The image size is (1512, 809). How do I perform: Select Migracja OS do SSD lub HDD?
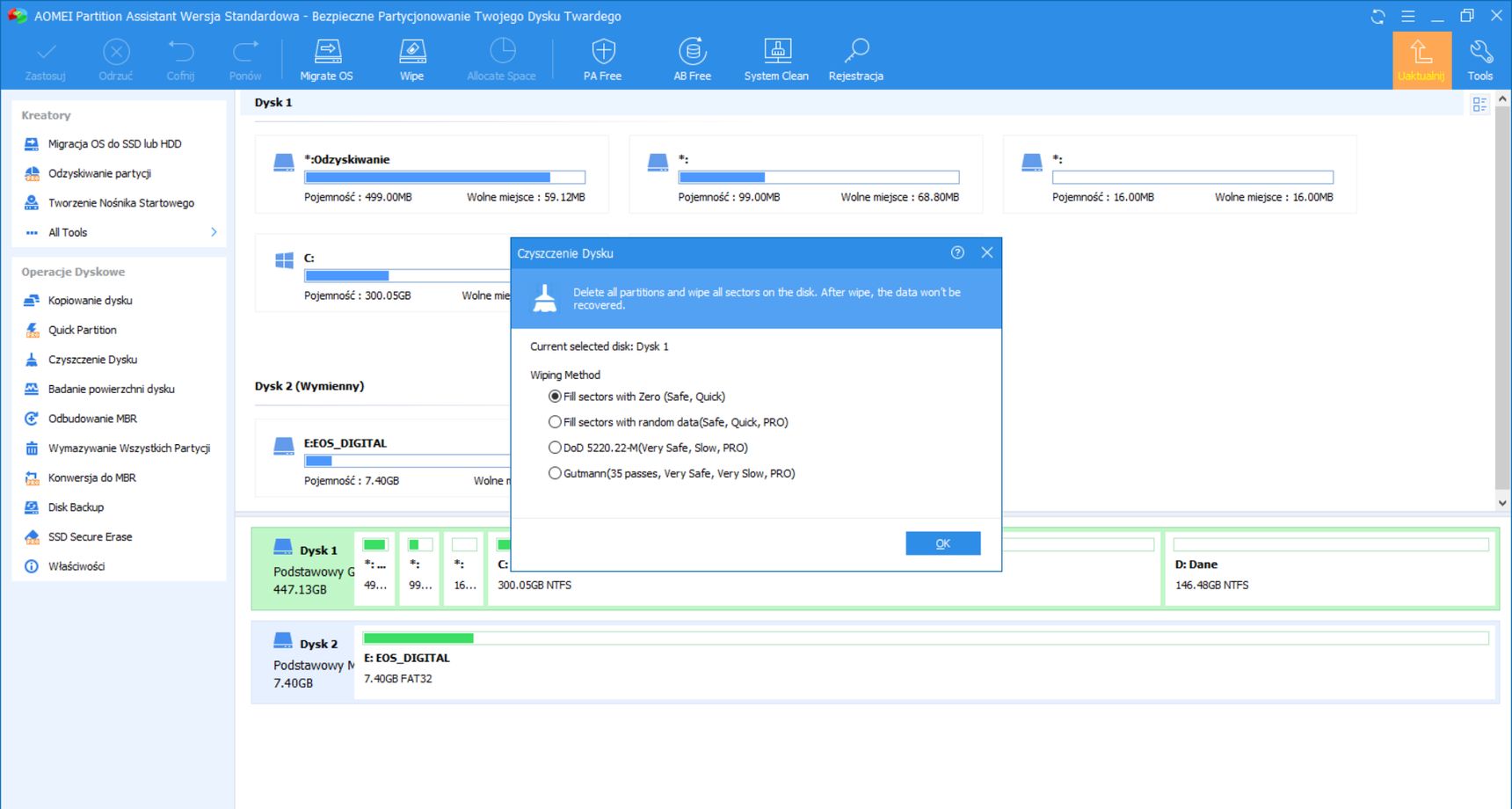point(114,143)
